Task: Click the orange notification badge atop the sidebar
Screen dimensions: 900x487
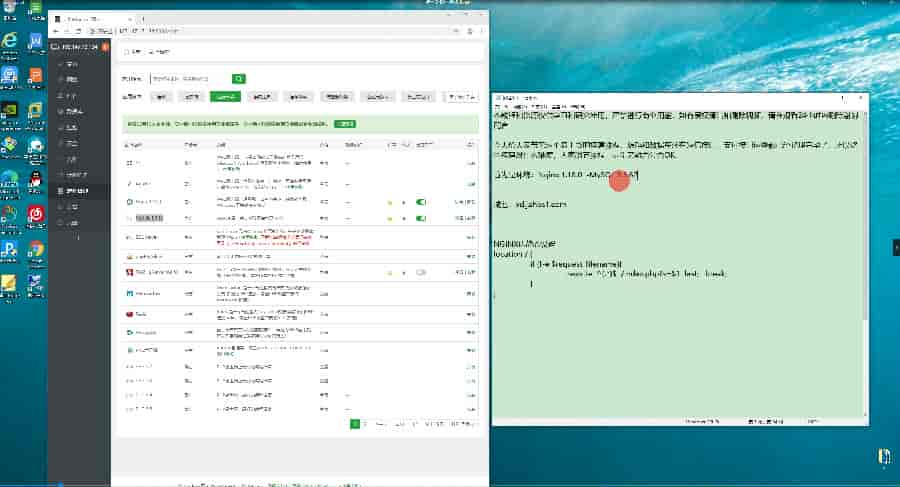Action: (x=105, y=47)
